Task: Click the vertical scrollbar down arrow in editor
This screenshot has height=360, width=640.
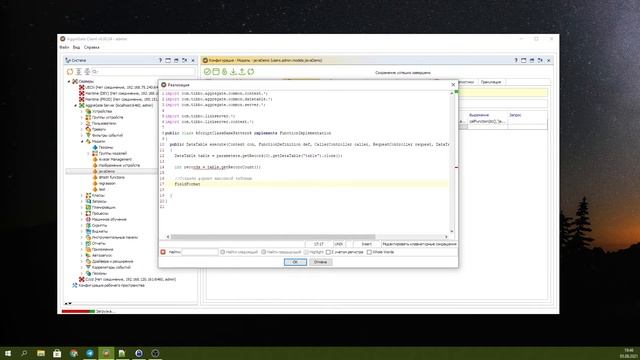Action: point(452,231)
